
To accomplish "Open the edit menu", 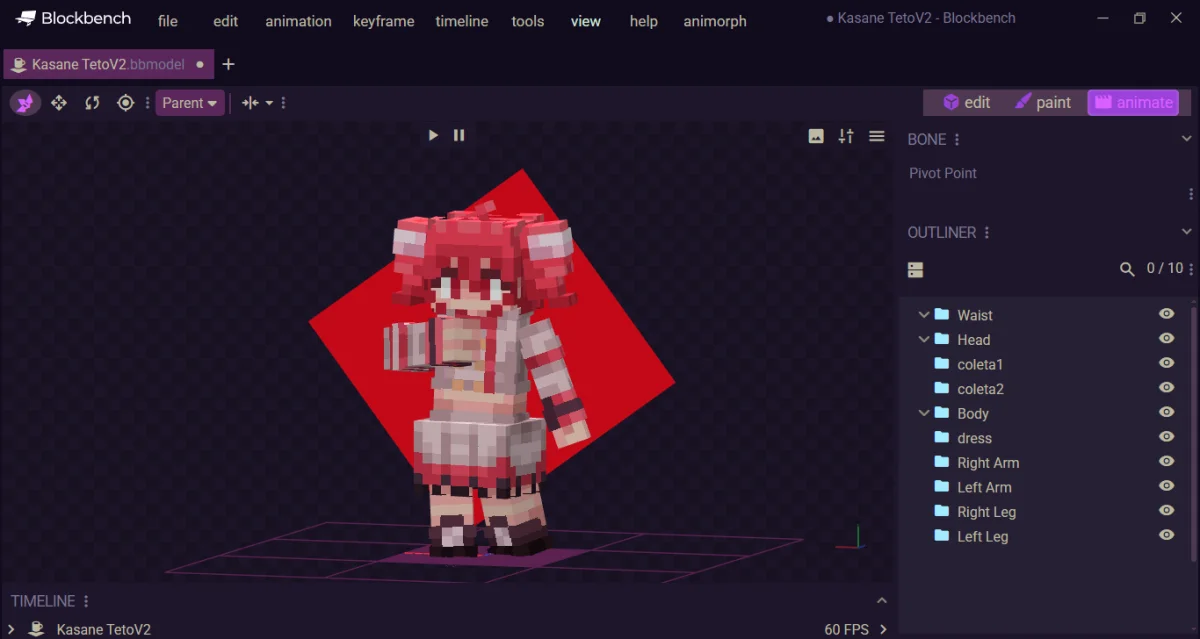I will pos(226,21).
